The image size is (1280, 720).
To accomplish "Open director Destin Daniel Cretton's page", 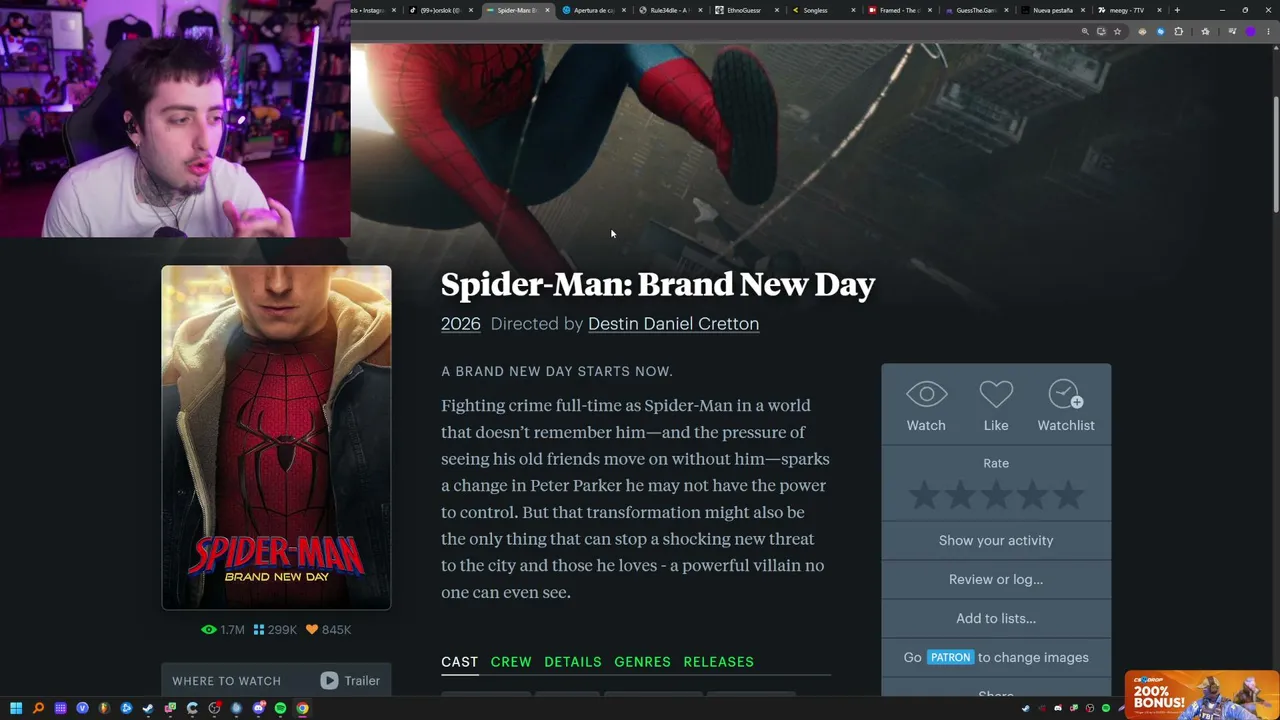I will (x=673, y=323).
